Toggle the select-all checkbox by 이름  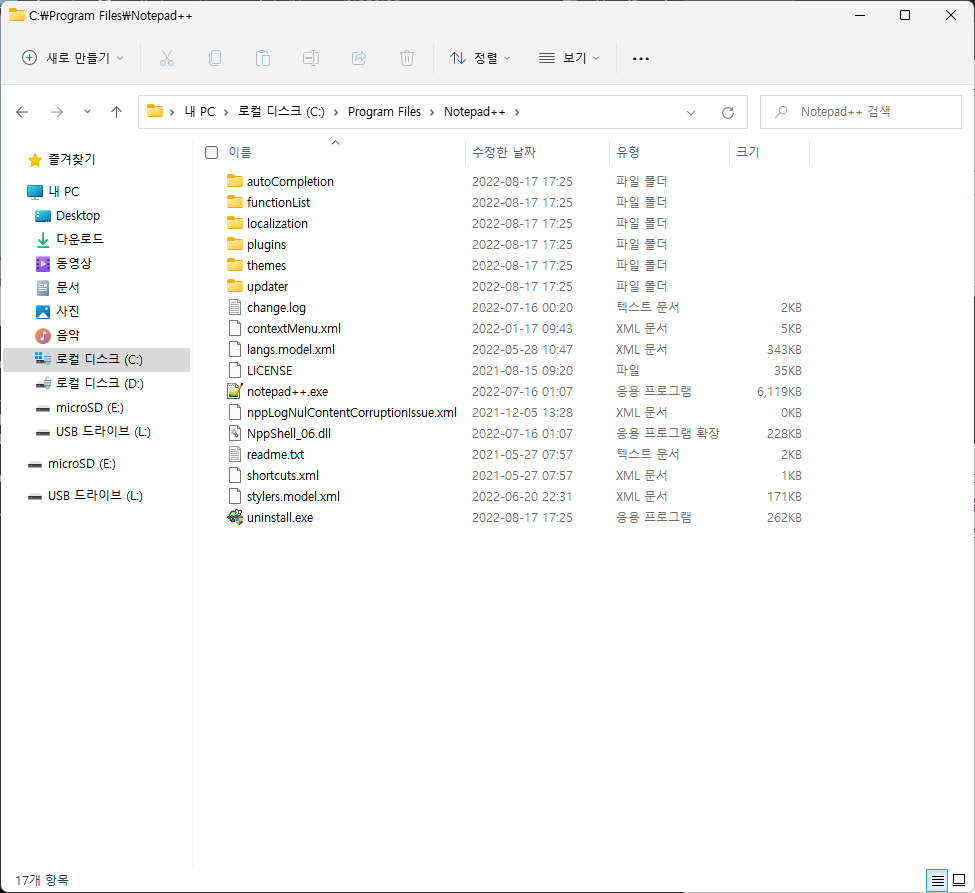[x=211, y=152]
